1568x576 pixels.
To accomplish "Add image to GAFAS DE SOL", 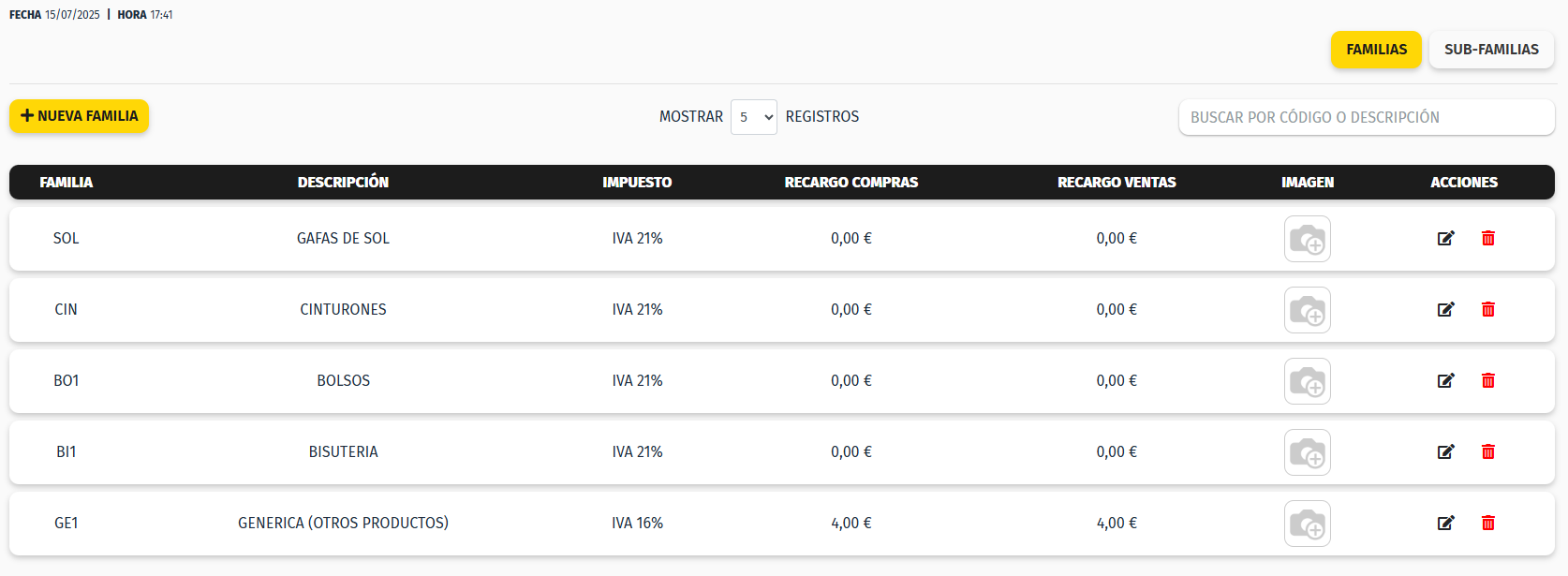I will point(1307,239).
